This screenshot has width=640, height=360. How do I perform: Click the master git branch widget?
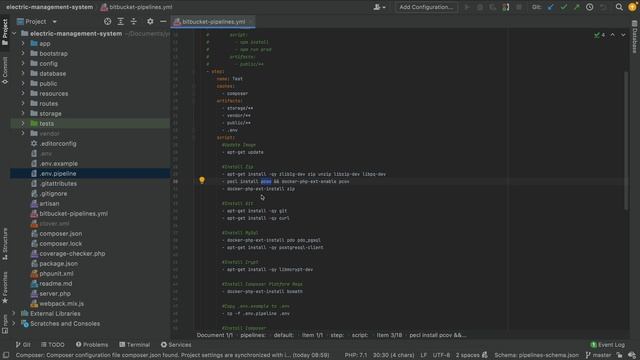click(599, 355)
